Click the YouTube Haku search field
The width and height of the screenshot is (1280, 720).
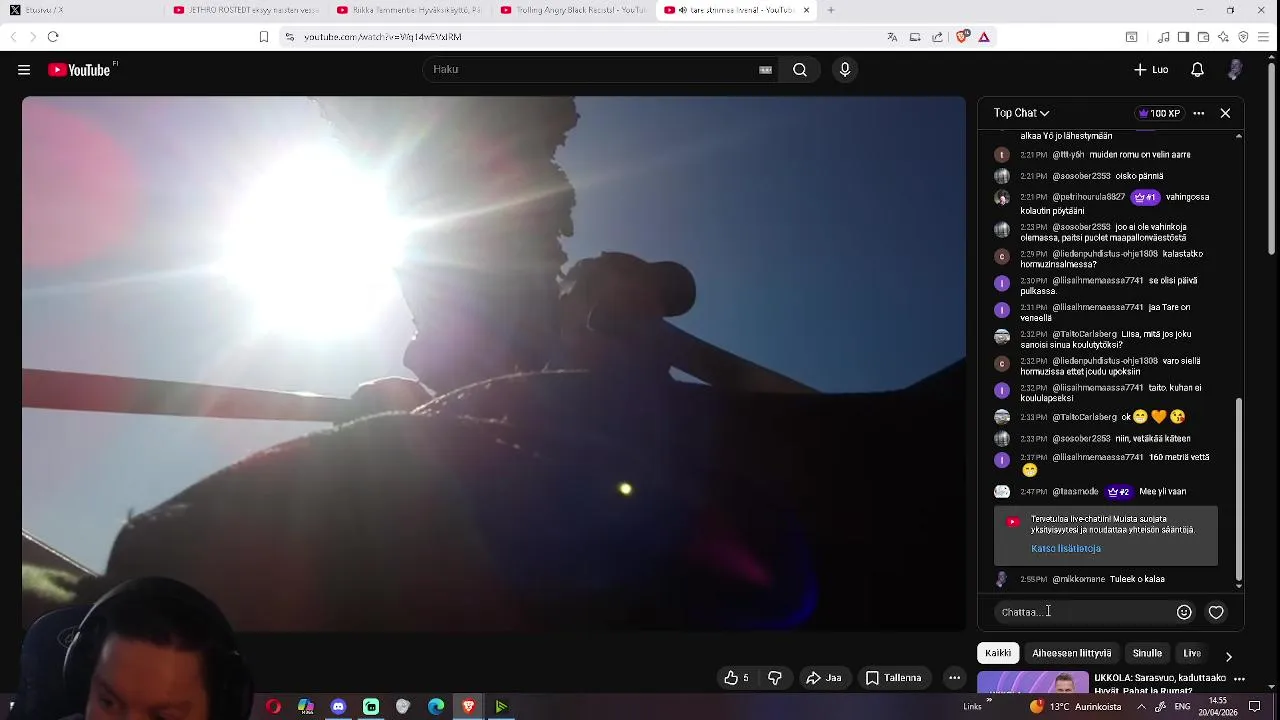(x=600, y=70)
